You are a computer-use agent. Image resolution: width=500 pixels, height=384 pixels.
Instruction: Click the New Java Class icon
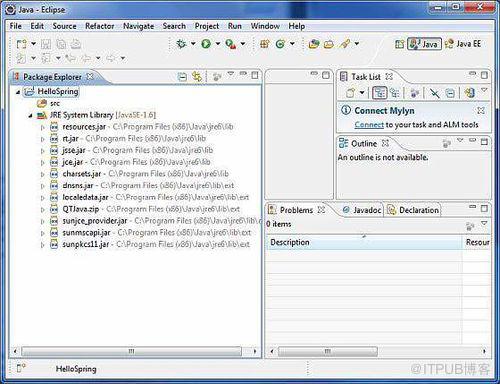[x=280, y=44]
